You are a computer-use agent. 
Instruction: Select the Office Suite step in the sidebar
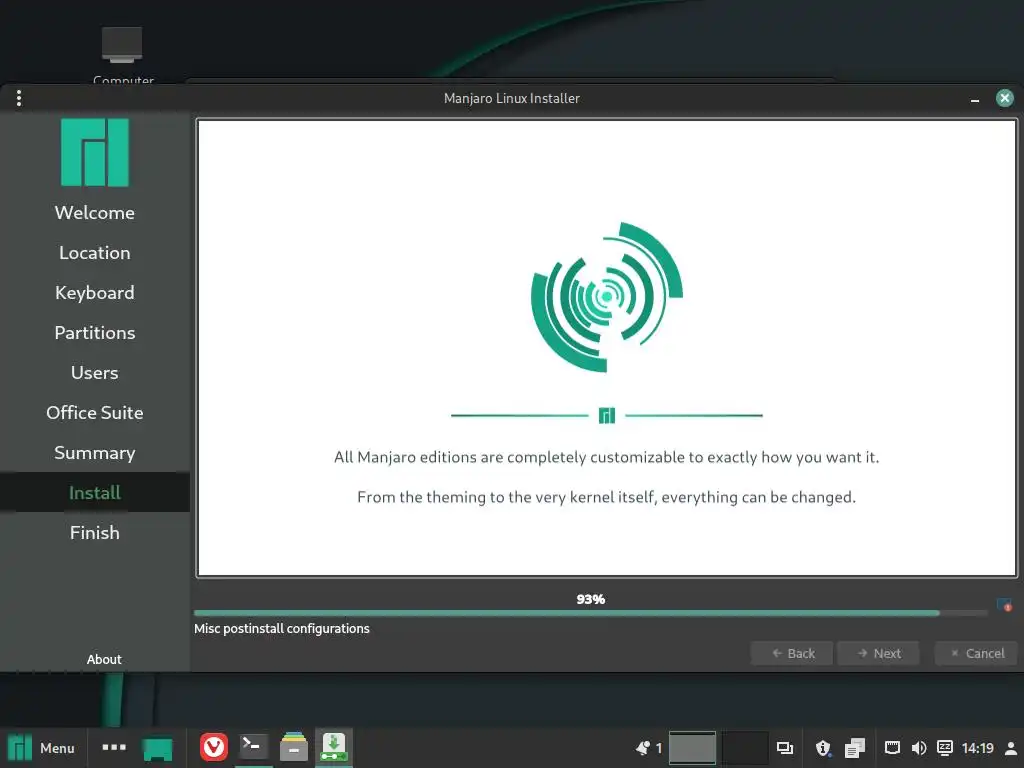(95, 413)
